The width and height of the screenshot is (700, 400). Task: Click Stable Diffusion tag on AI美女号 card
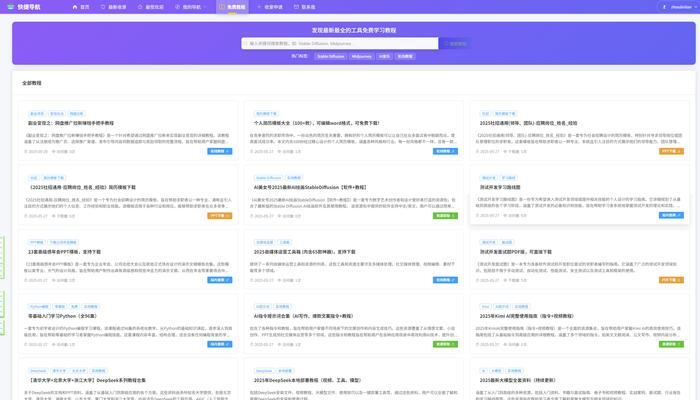coord(268,178)
